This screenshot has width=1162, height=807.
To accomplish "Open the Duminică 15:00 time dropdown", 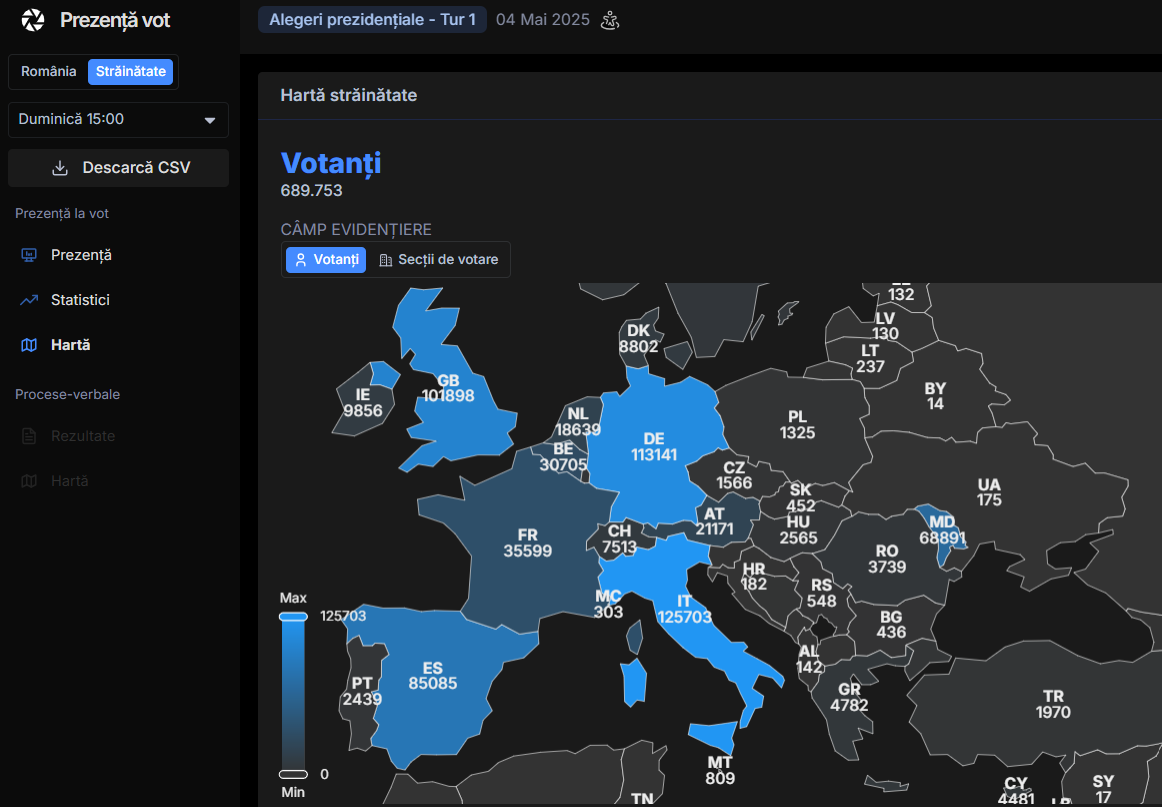I will pos(118,120).
